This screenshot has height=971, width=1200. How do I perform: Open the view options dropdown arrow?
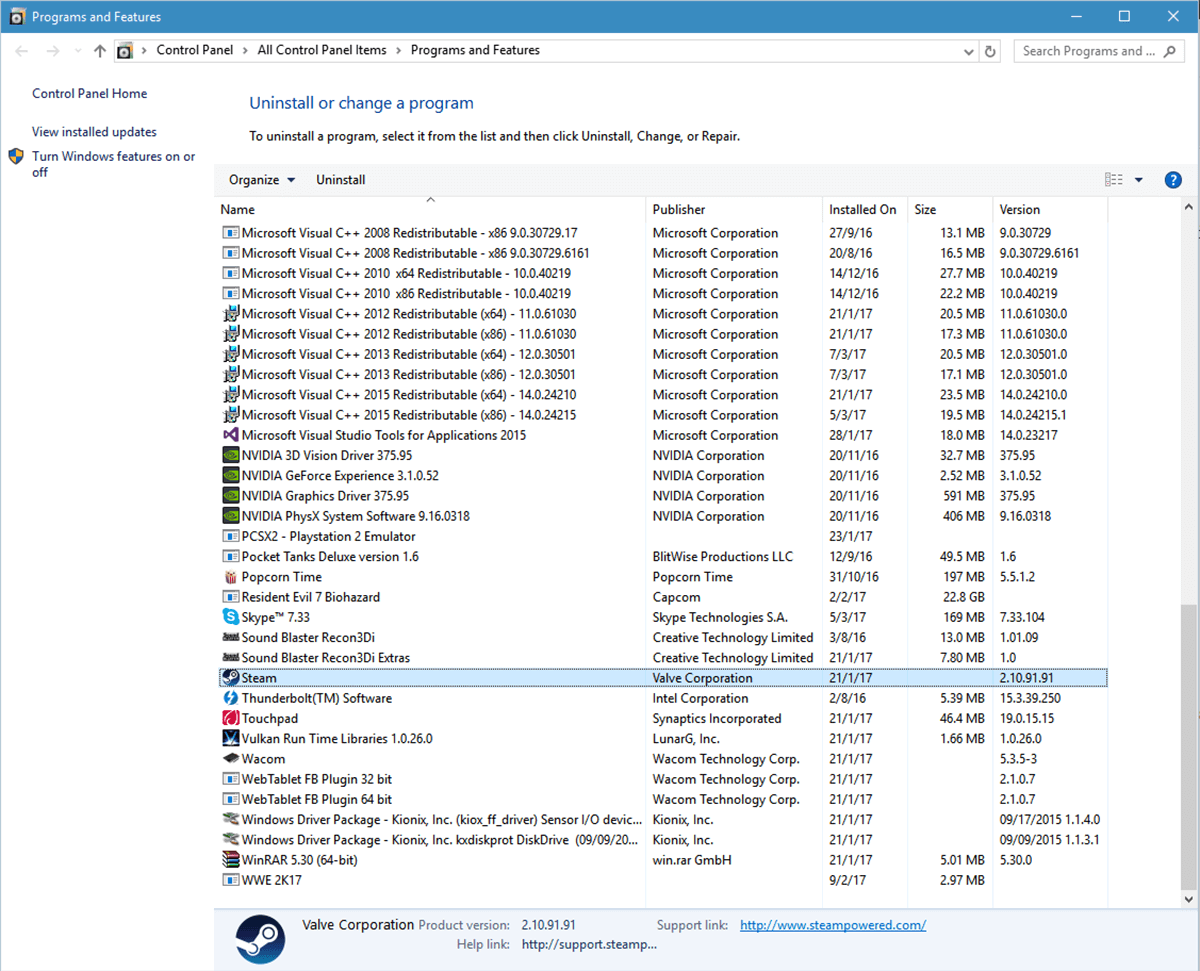[1139, 180]
